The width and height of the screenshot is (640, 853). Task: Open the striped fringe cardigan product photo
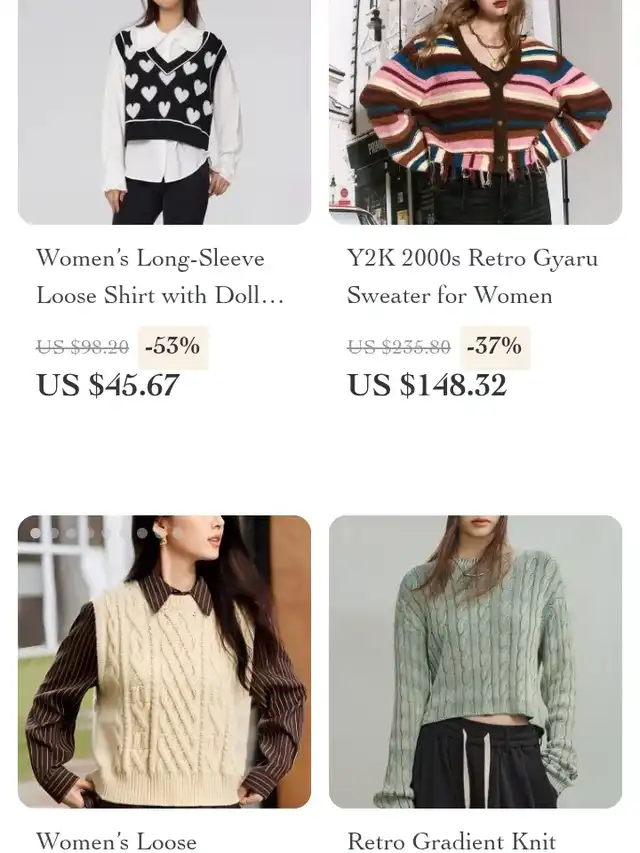(475, 112)
